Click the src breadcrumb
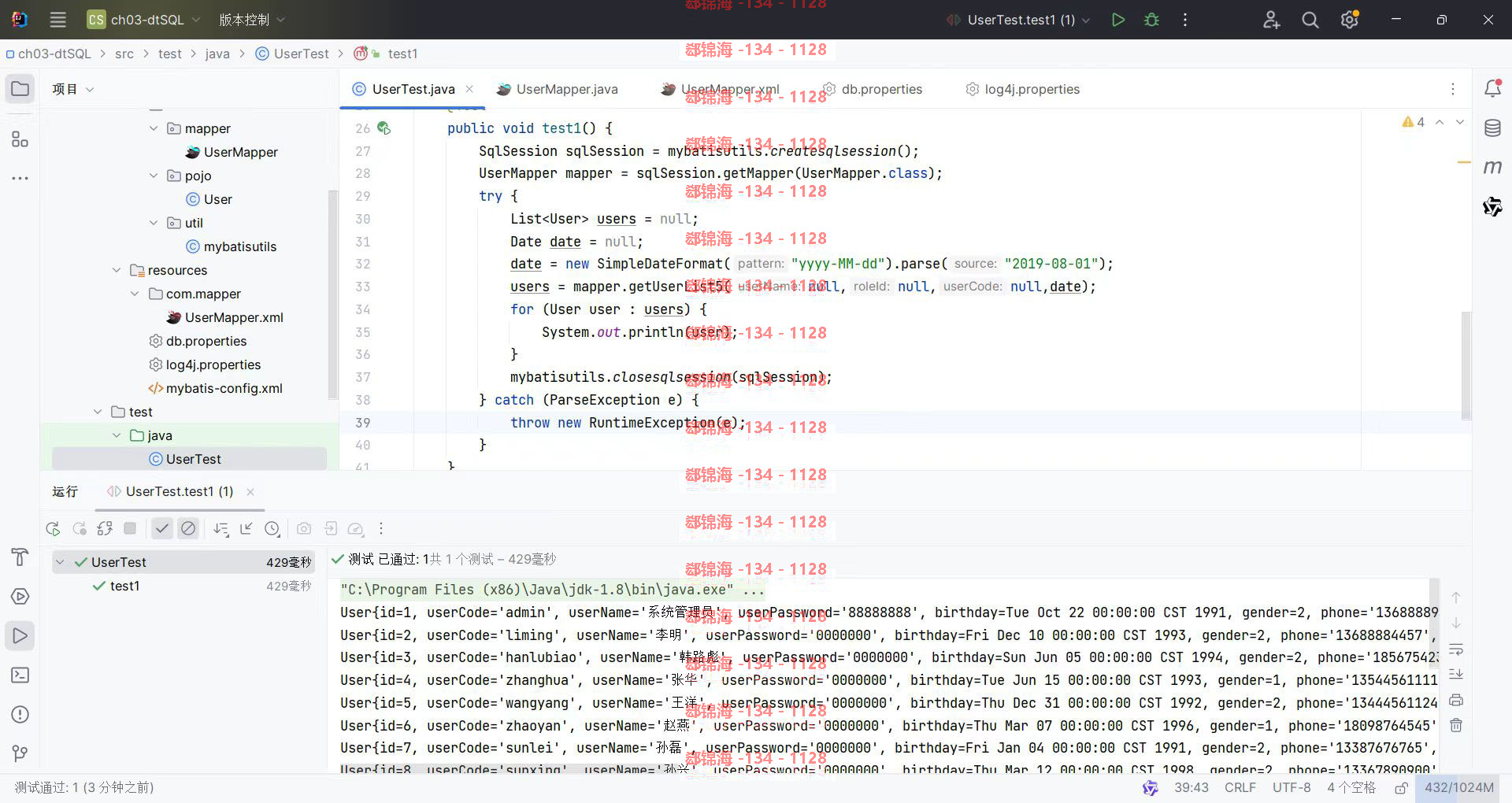The image size is (1512, 803). click(x=124, y=54)
